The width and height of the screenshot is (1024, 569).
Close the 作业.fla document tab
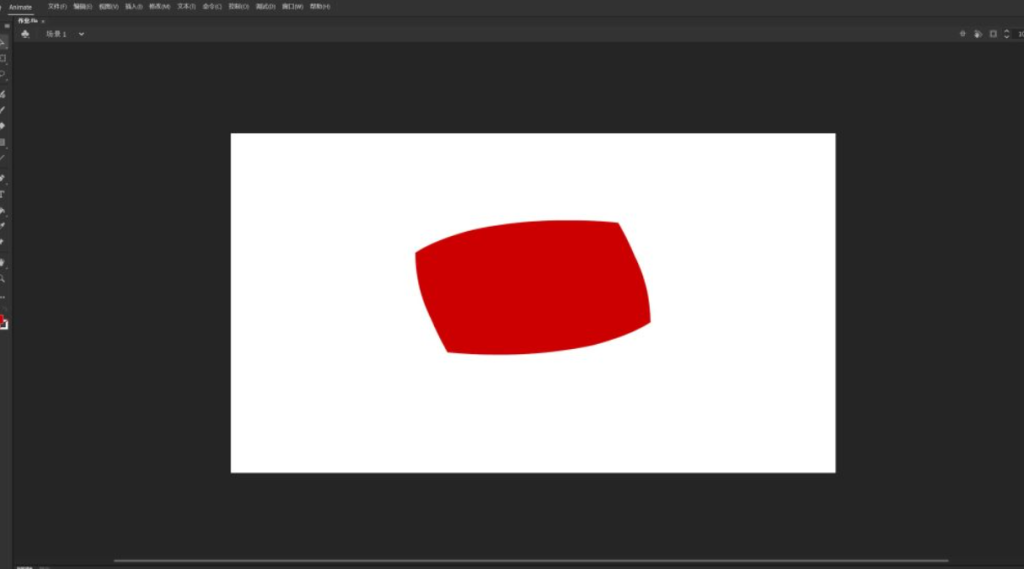[x=43, y=22]
